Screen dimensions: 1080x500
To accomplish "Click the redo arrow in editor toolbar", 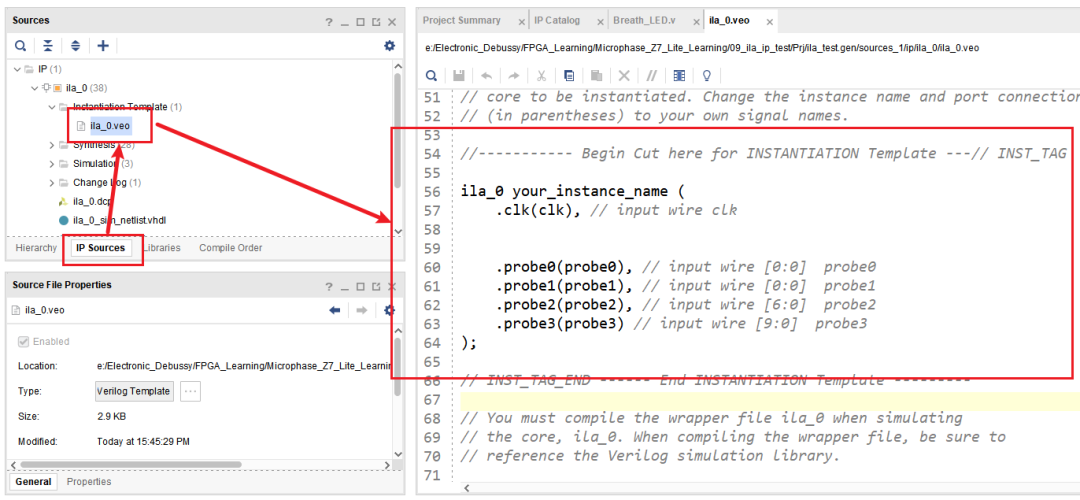I will tap(514, 75).
